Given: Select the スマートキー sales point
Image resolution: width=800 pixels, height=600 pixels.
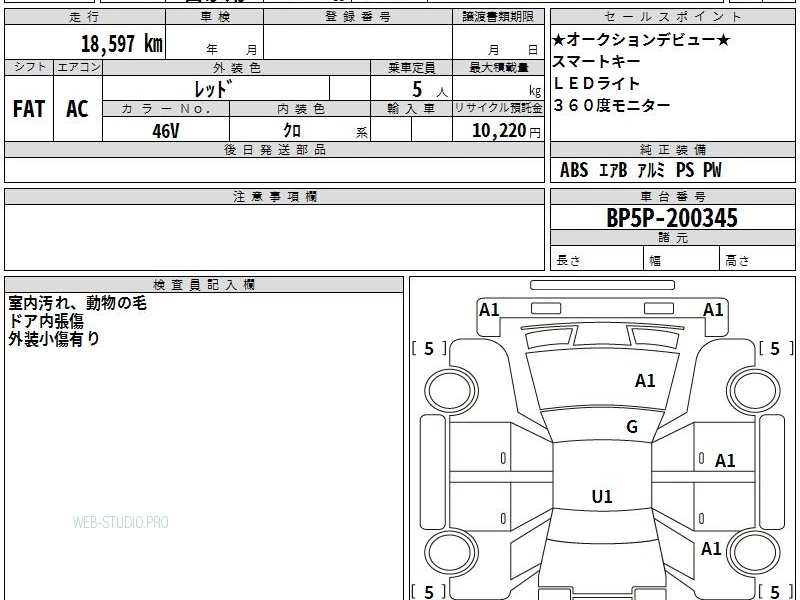Looking at the screenshot, I should click(596, 61).
